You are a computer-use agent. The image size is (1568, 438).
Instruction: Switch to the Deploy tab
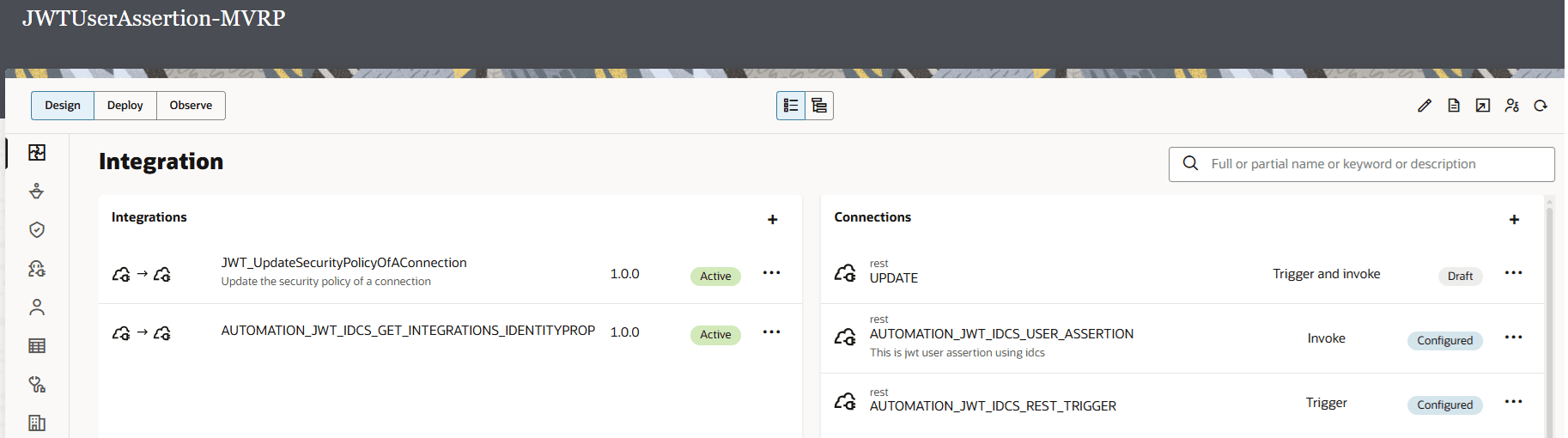coord(125,106)
